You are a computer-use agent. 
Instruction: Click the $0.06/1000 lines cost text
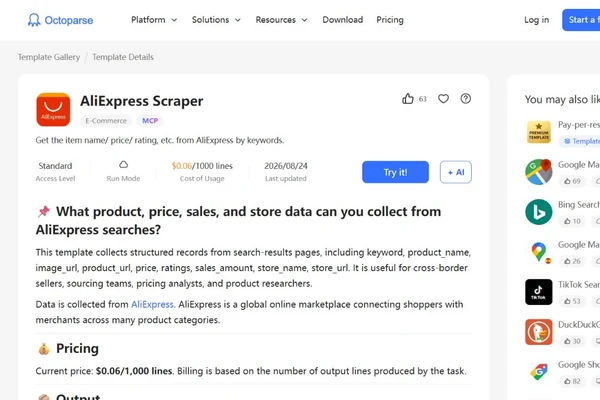point(202,166)
